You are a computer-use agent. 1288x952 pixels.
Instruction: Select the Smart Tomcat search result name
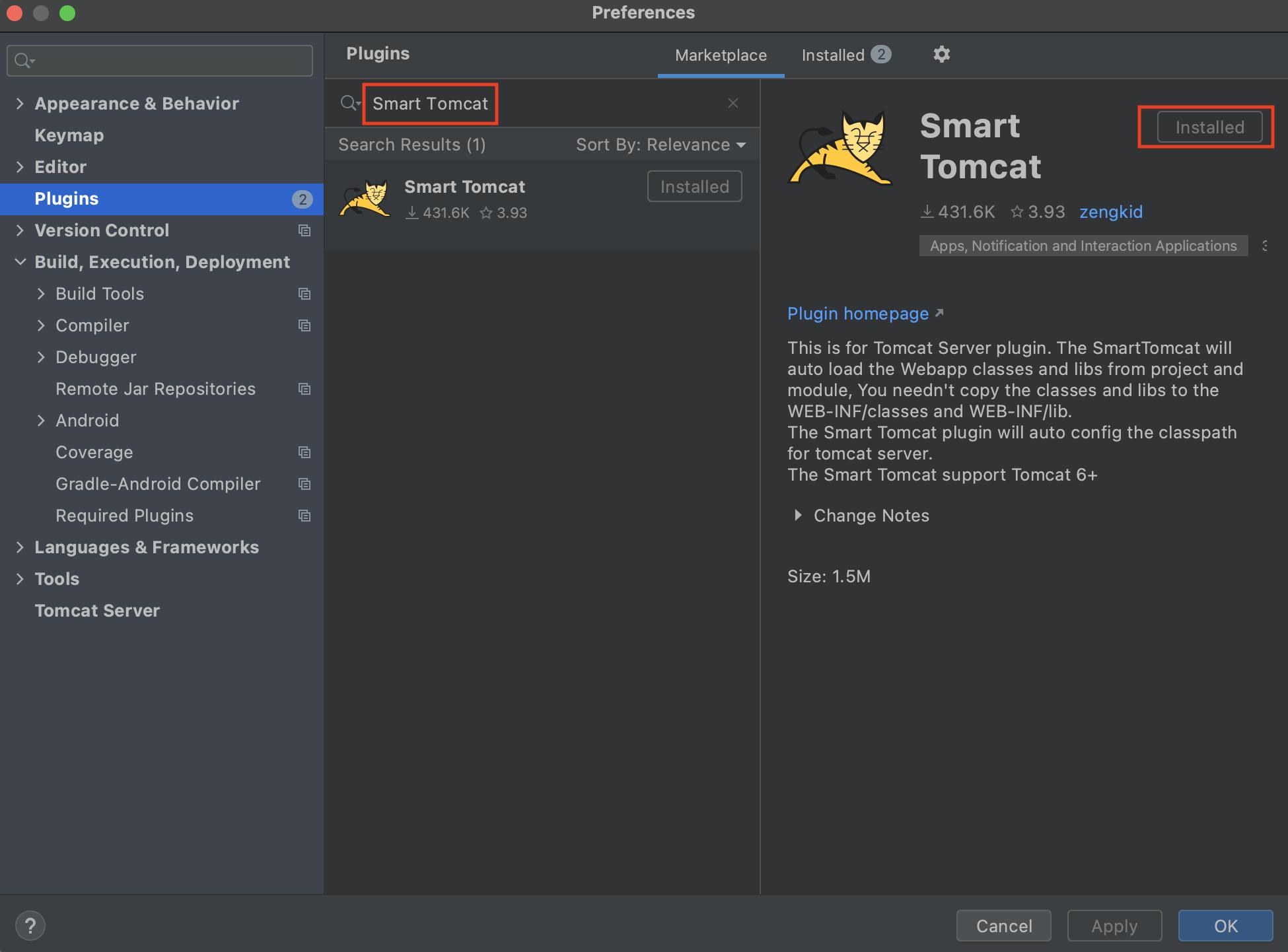(464, 187)
